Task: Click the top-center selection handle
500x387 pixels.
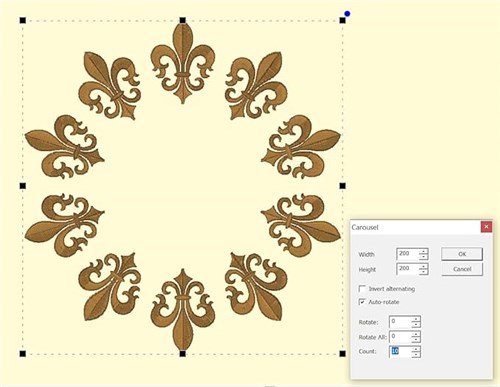Action: point(183,20)
